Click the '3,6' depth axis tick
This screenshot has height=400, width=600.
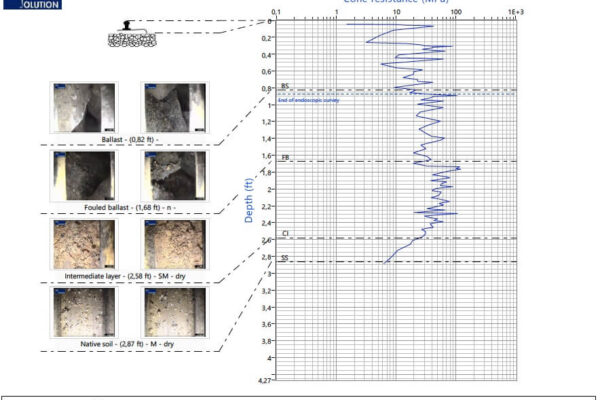267,324
